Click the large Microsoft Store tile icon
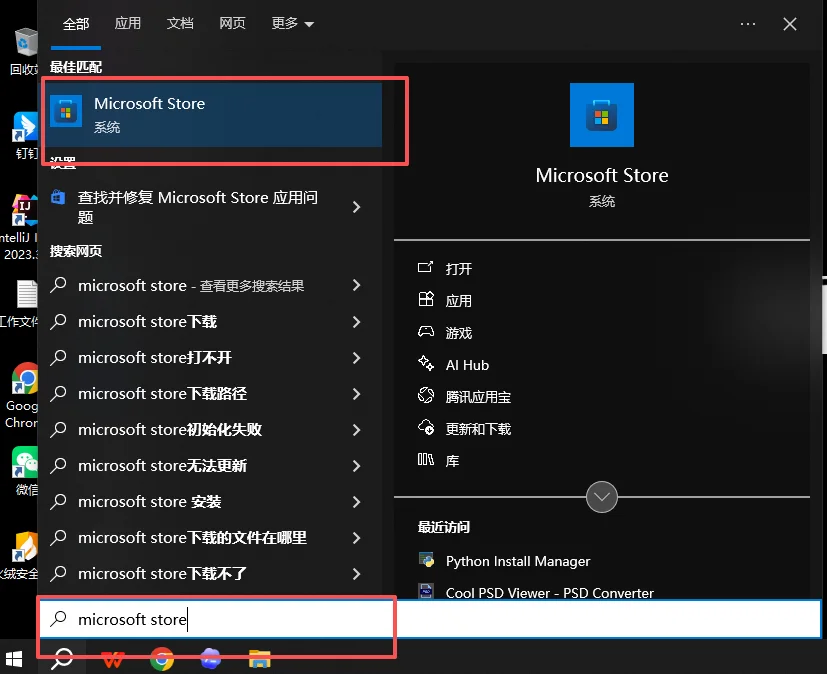 (x=602, y=115)
